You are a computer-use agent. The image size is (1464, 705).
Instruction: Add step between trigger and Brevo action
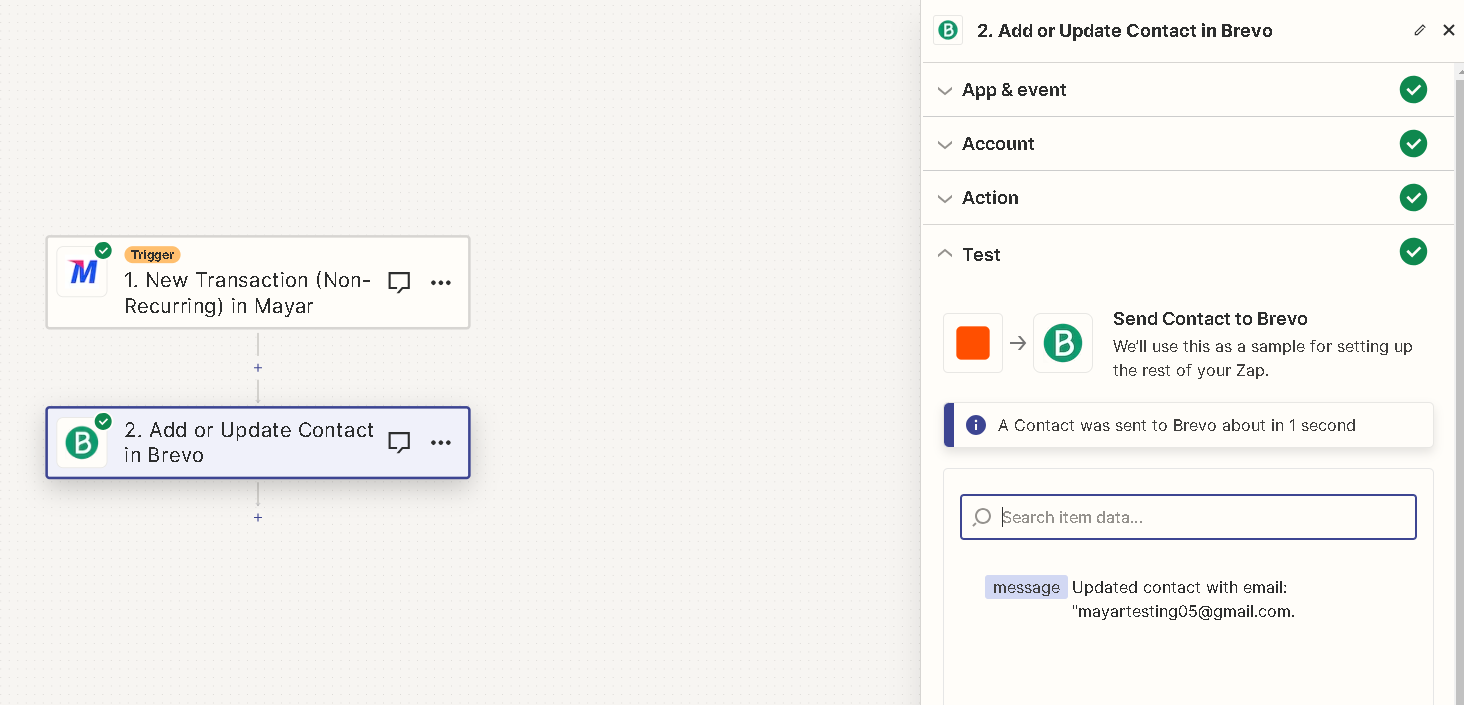[258, 368]
